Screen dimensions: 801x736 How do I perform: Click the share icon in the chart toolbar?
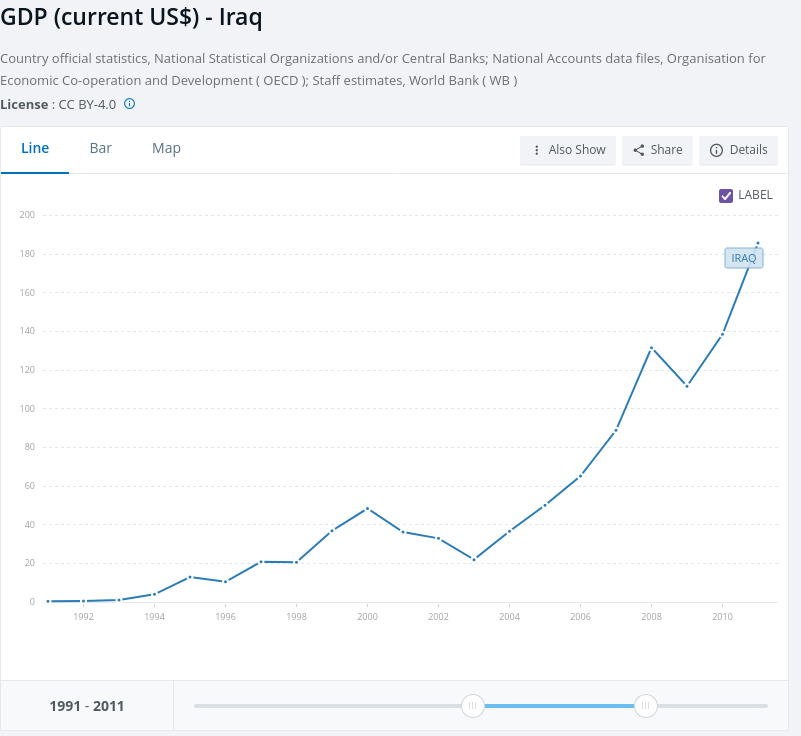(639, 150)
